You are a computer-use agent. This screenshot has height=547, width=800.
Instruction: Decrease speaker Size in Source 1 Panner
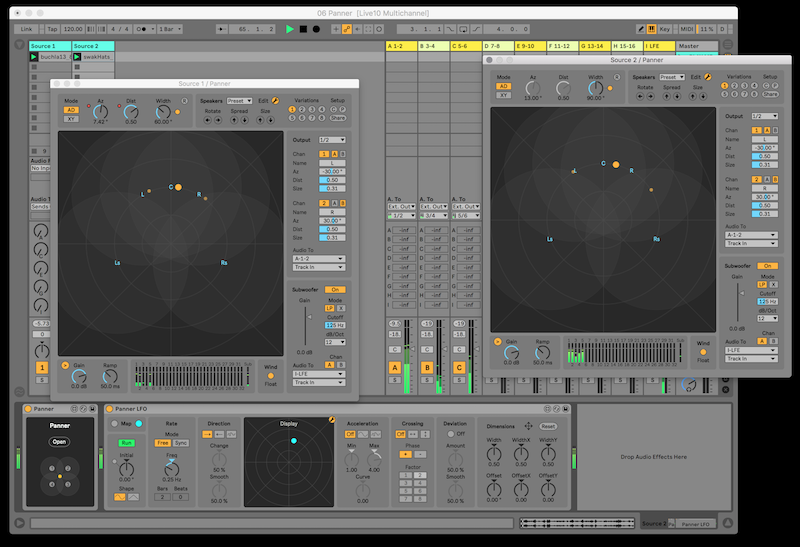[x=270, y=120]
